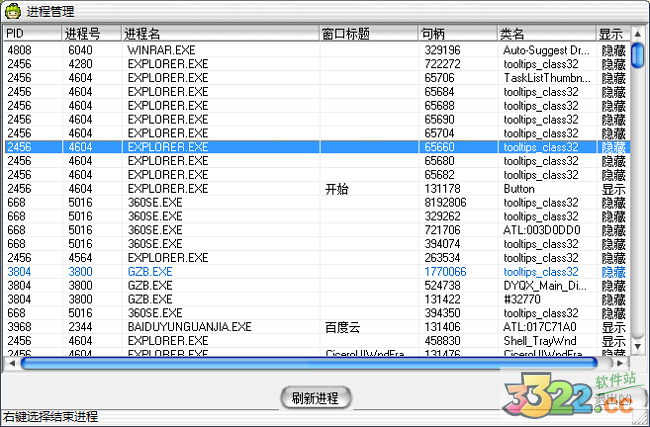Click the horizontal scrollbar right arrow
This screenshot has width=650, height=427.
click(620, 364)
